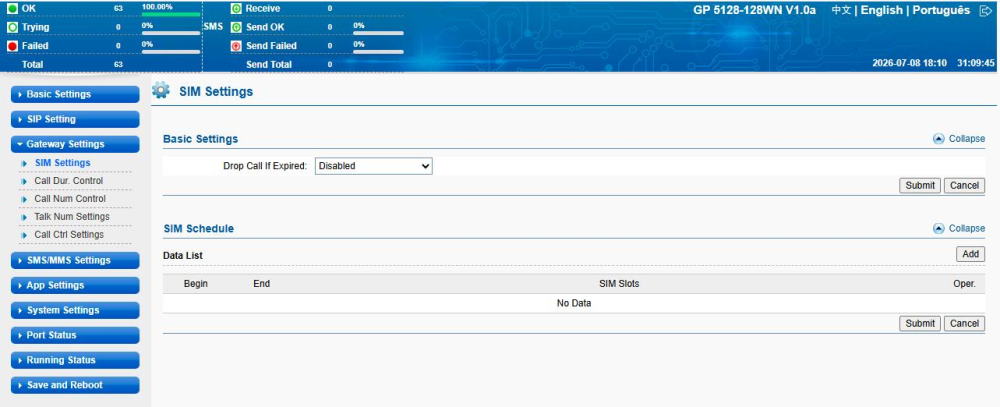Screen dimensions: 1000x407
Task: Click the SMS Send Failed progress bar
Action: [x=378, y=52]
